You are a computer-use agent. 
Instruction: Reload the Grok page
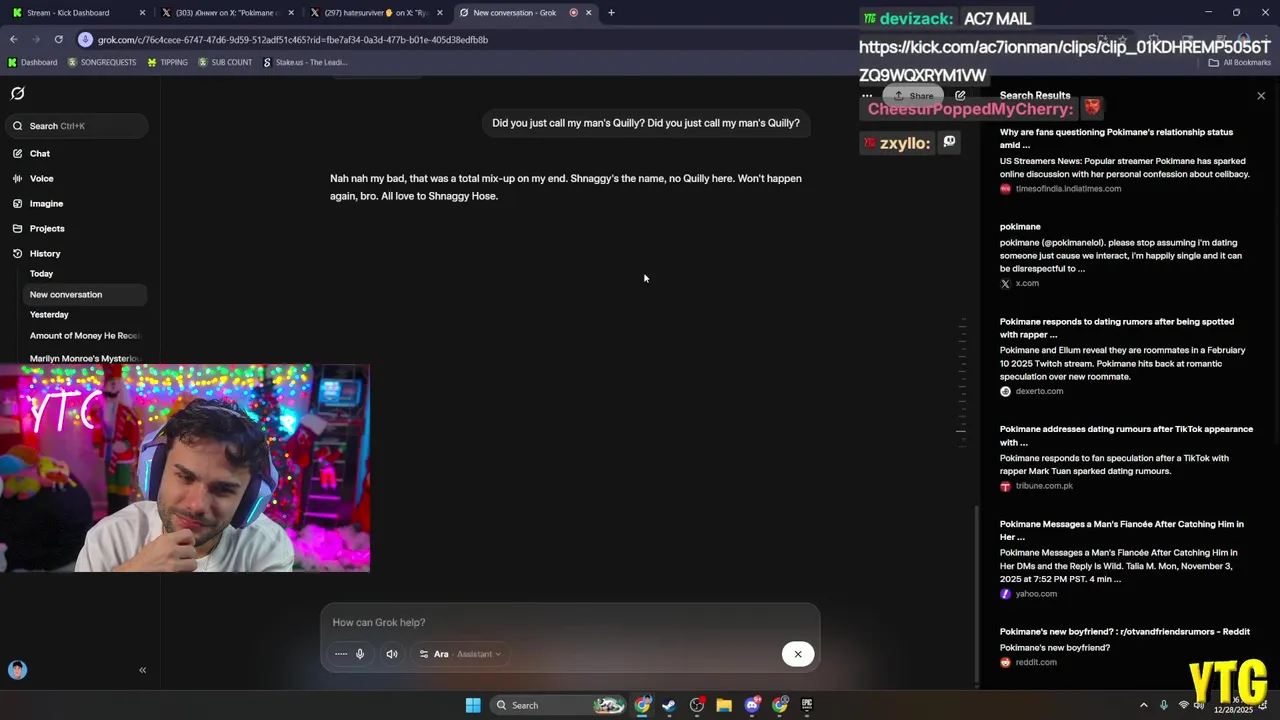(x=58, y=40)
